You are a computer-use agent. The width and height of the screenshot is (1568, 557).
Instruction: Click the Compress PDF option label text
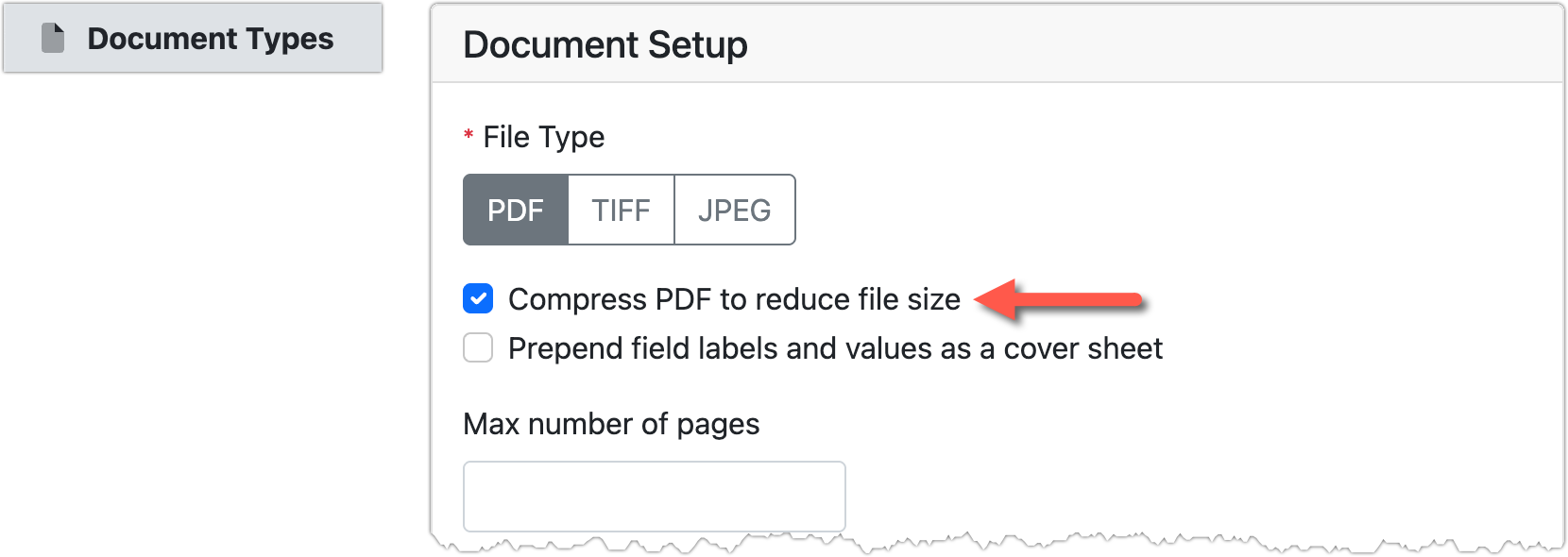(x=737, y=298)
